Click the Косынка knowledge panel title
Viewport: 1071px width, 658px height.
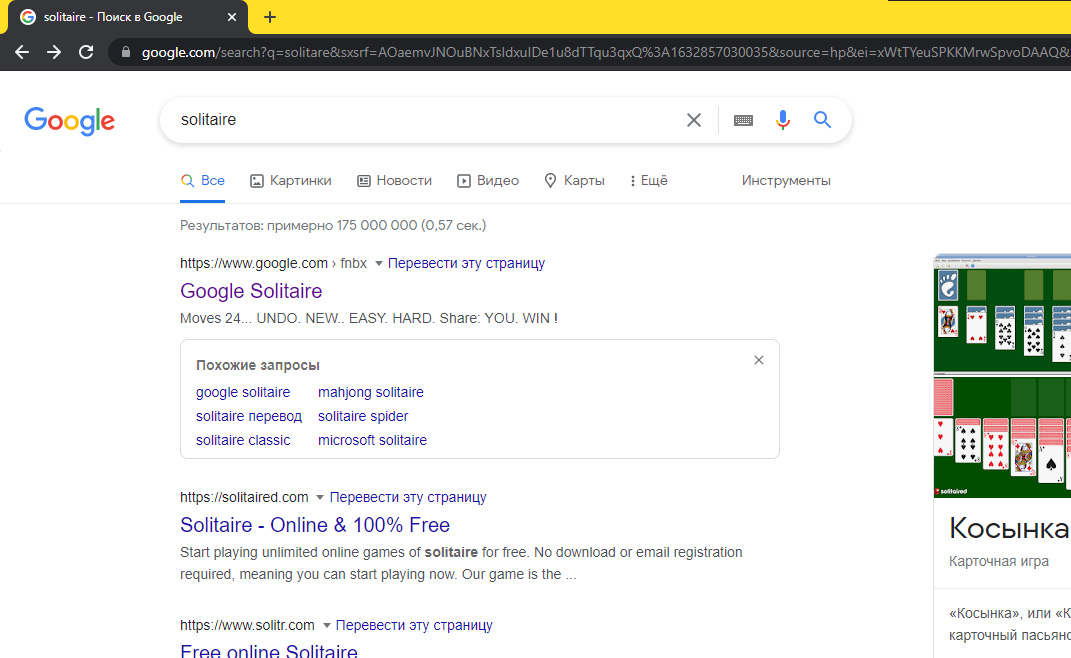tap(1008, 528)
